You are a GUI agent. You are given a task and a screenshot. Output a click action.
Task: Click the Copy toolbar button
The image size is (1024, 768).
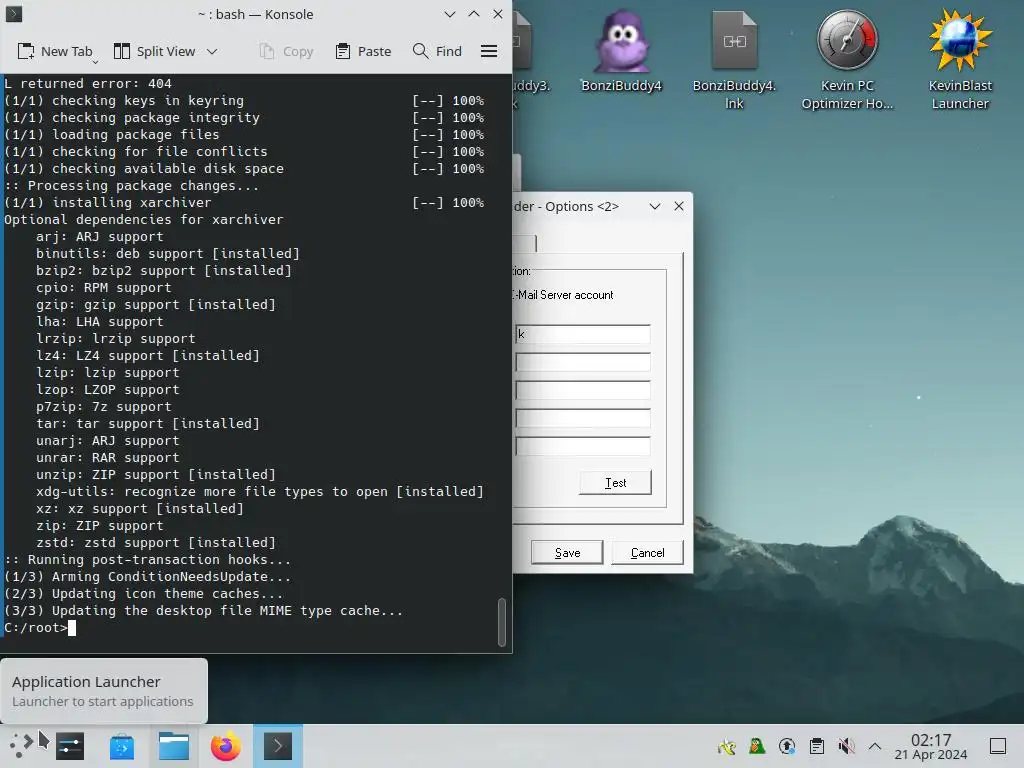pyautogui.click(x=286, y=51)
